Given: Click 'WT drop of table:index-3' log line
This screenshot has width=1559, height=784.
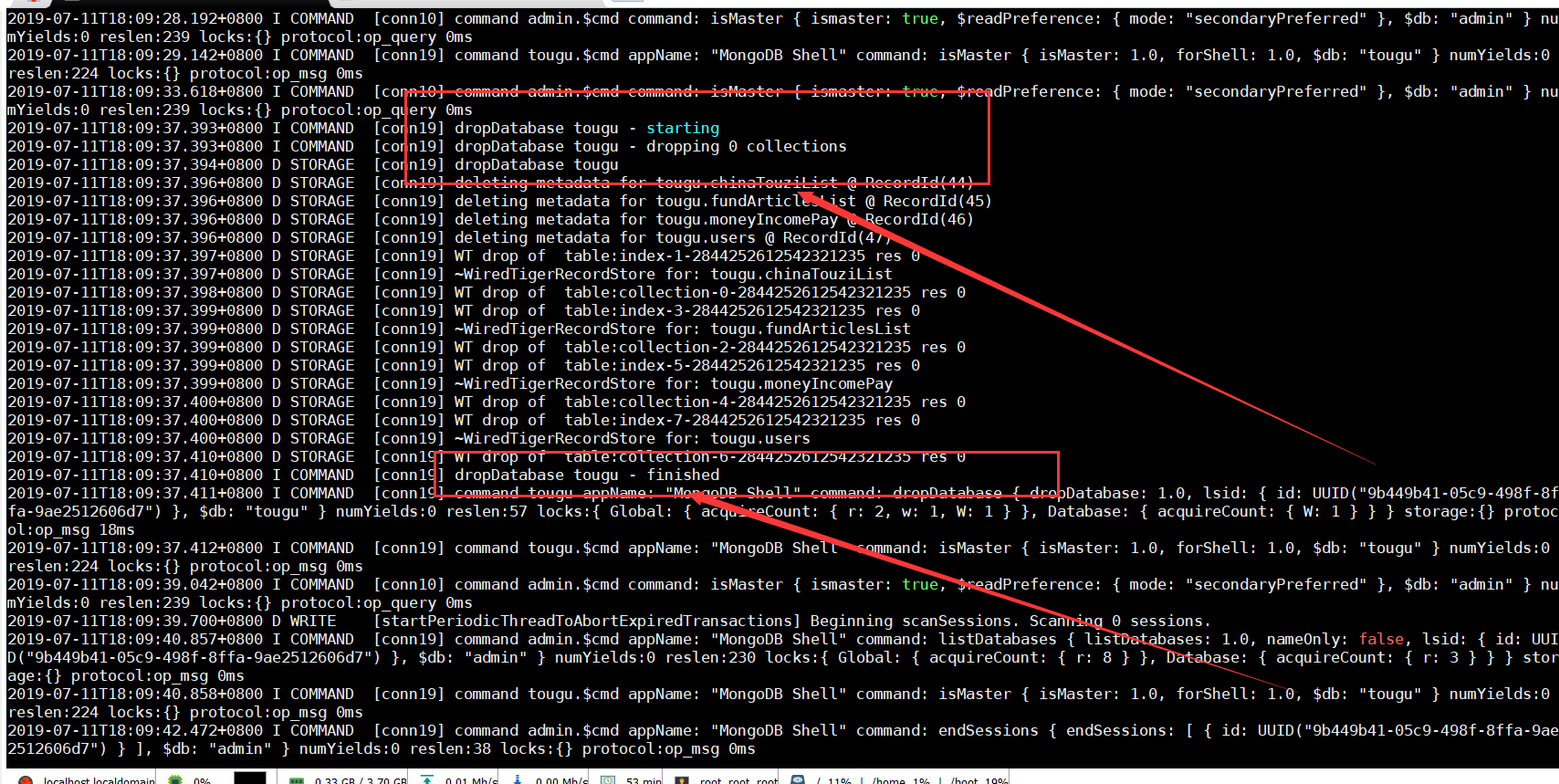Looking at the screenshot, I should pos(687,310).
